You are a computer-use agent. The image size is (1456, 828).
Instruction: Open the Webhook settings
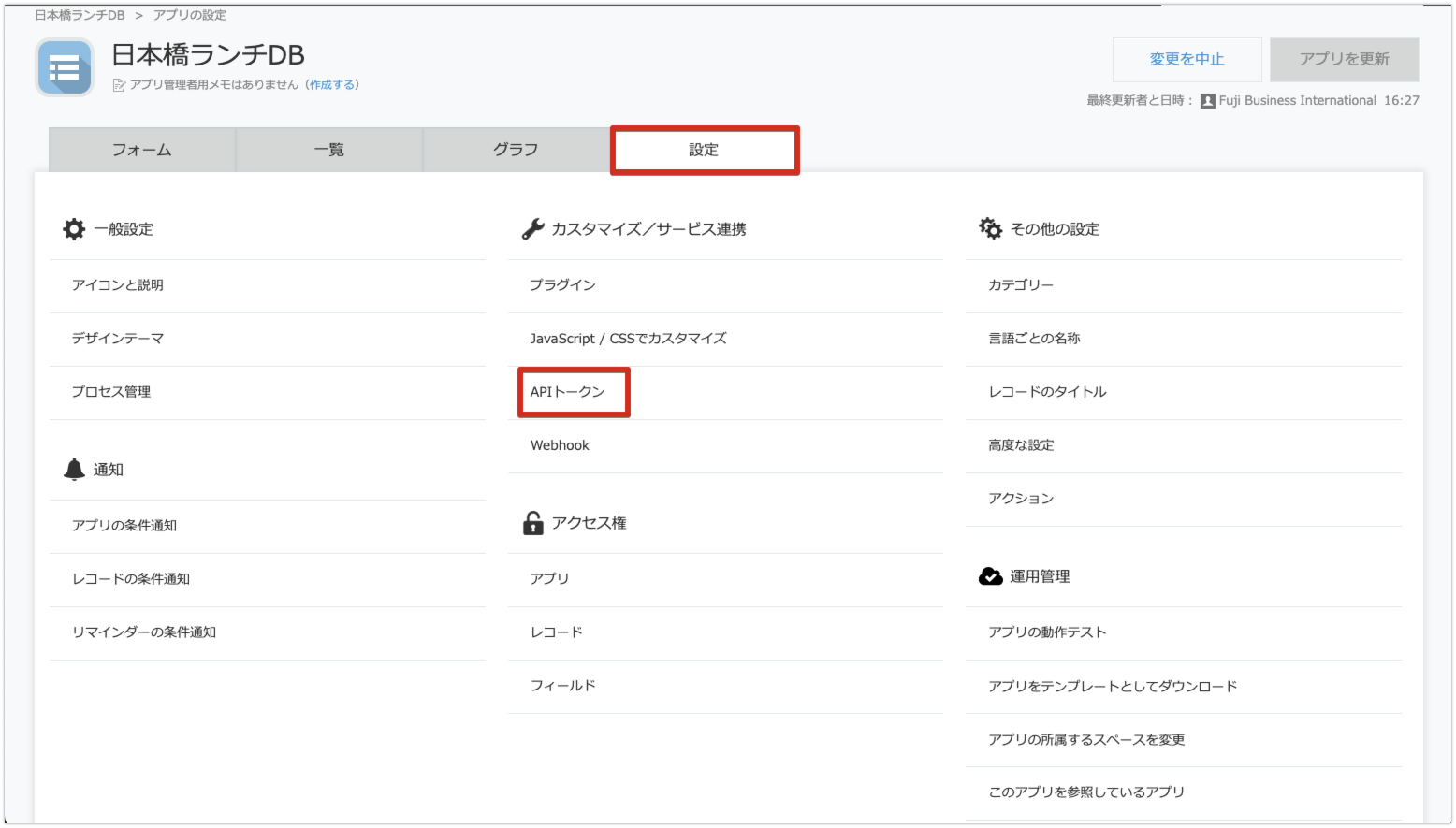725,445
